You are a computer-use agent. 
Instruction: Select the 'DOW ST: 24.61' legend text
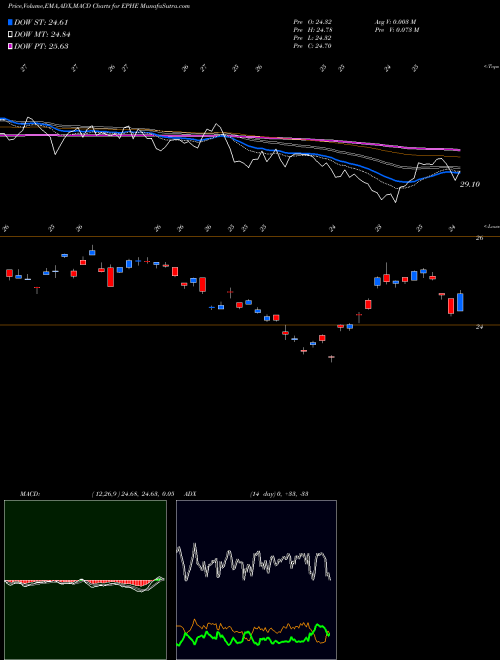click(41, 22)
